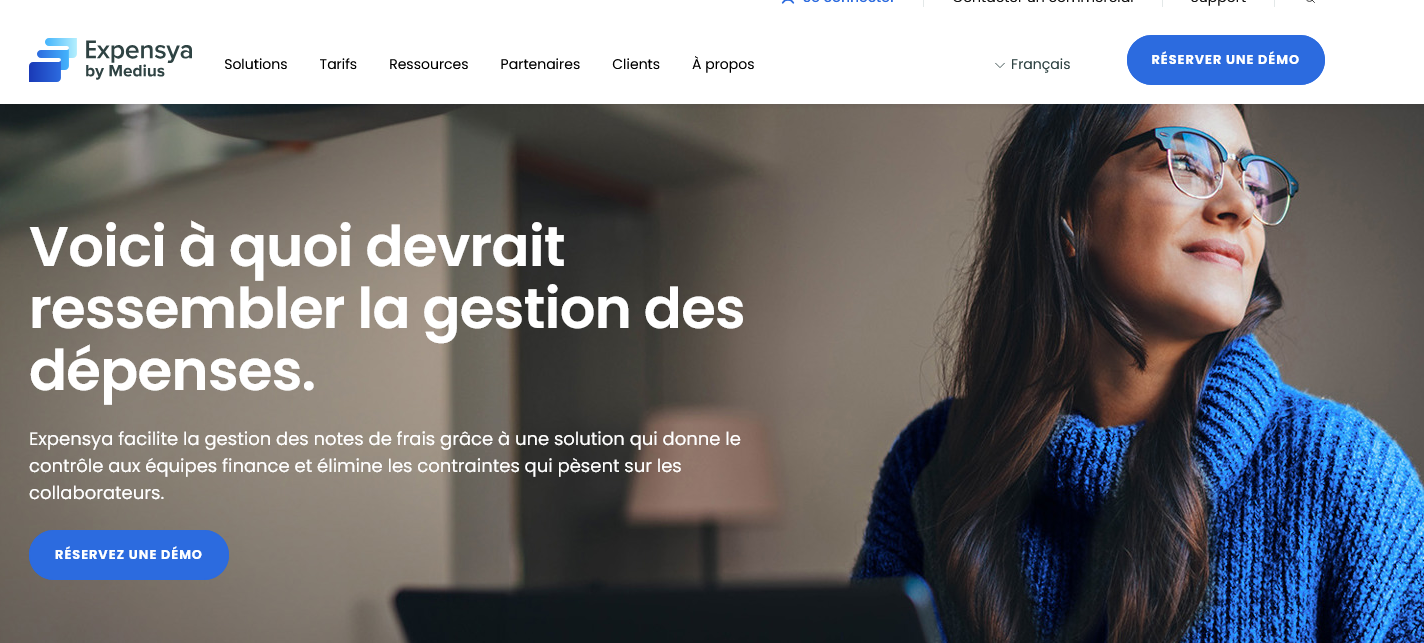Viewport: 1424px width, 643px height.
Task: Click the search magnifier icon at top
Action: pyautogui.click(x=1310, y=2)
